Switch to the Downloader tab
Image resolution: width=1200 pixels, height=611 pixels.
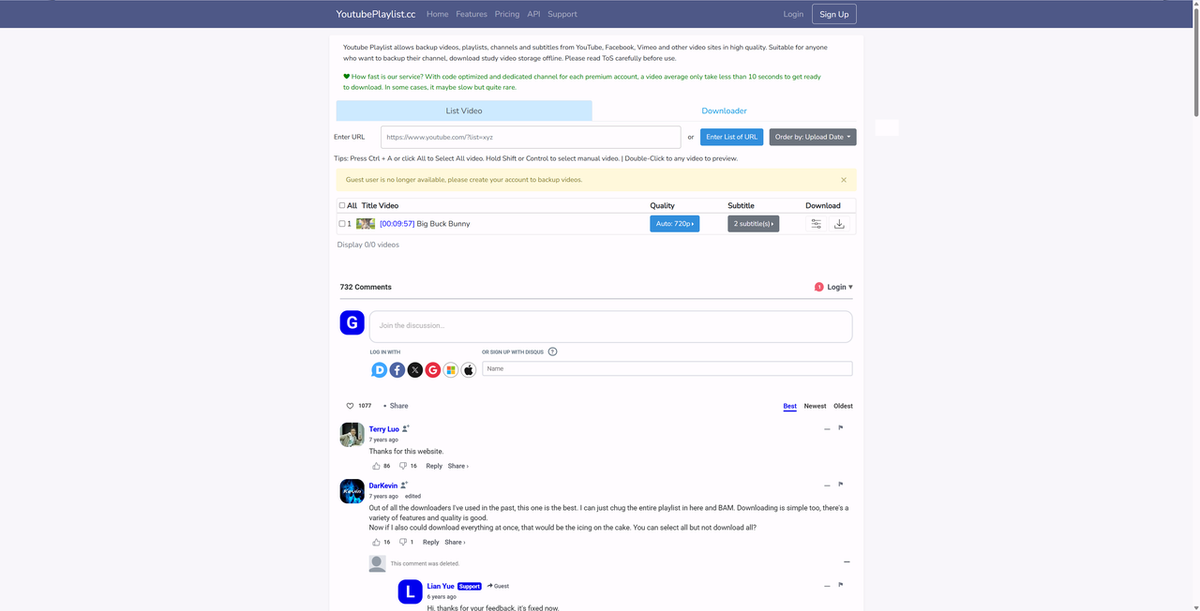click(x=724, y=111)
